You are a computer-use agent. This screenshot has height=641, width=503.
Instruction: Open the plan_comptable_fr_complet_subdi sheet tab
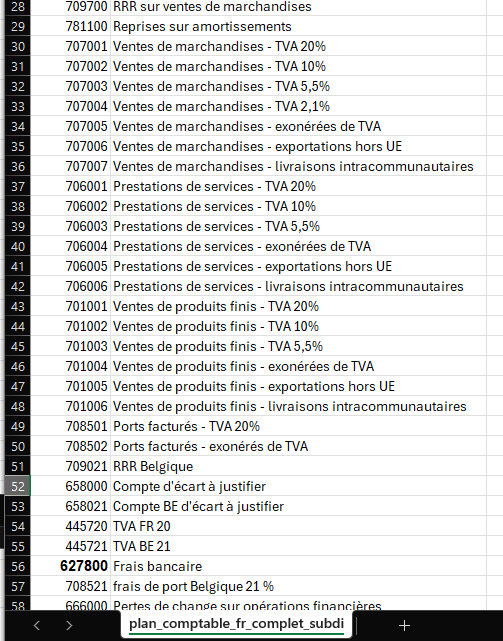tap(236, 624)
